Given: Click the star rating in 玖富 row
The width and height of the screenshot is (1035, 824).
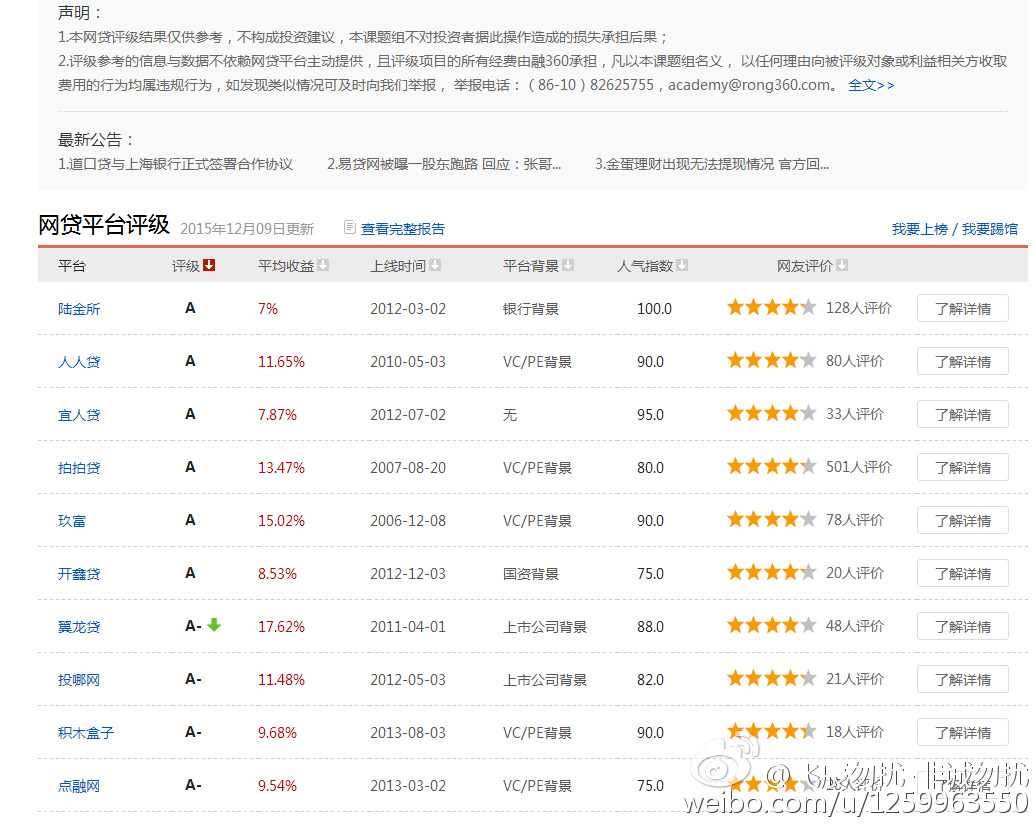Looking at the screenshot, I should (x=772, y=520).
